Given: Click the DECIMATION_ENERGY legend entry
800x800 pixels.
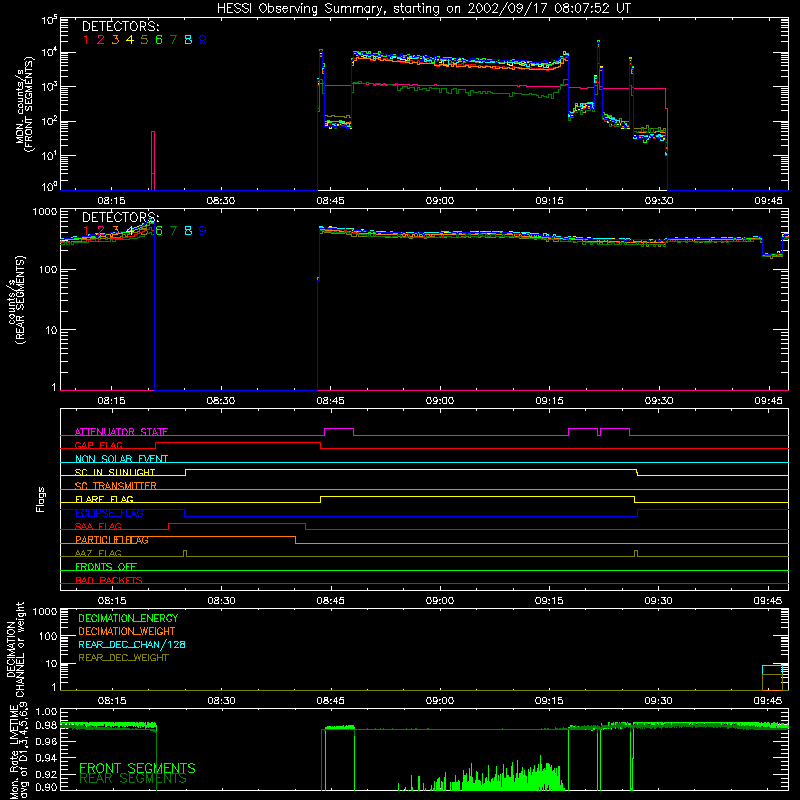Looking at the screenshot, I should pos(128,618).
